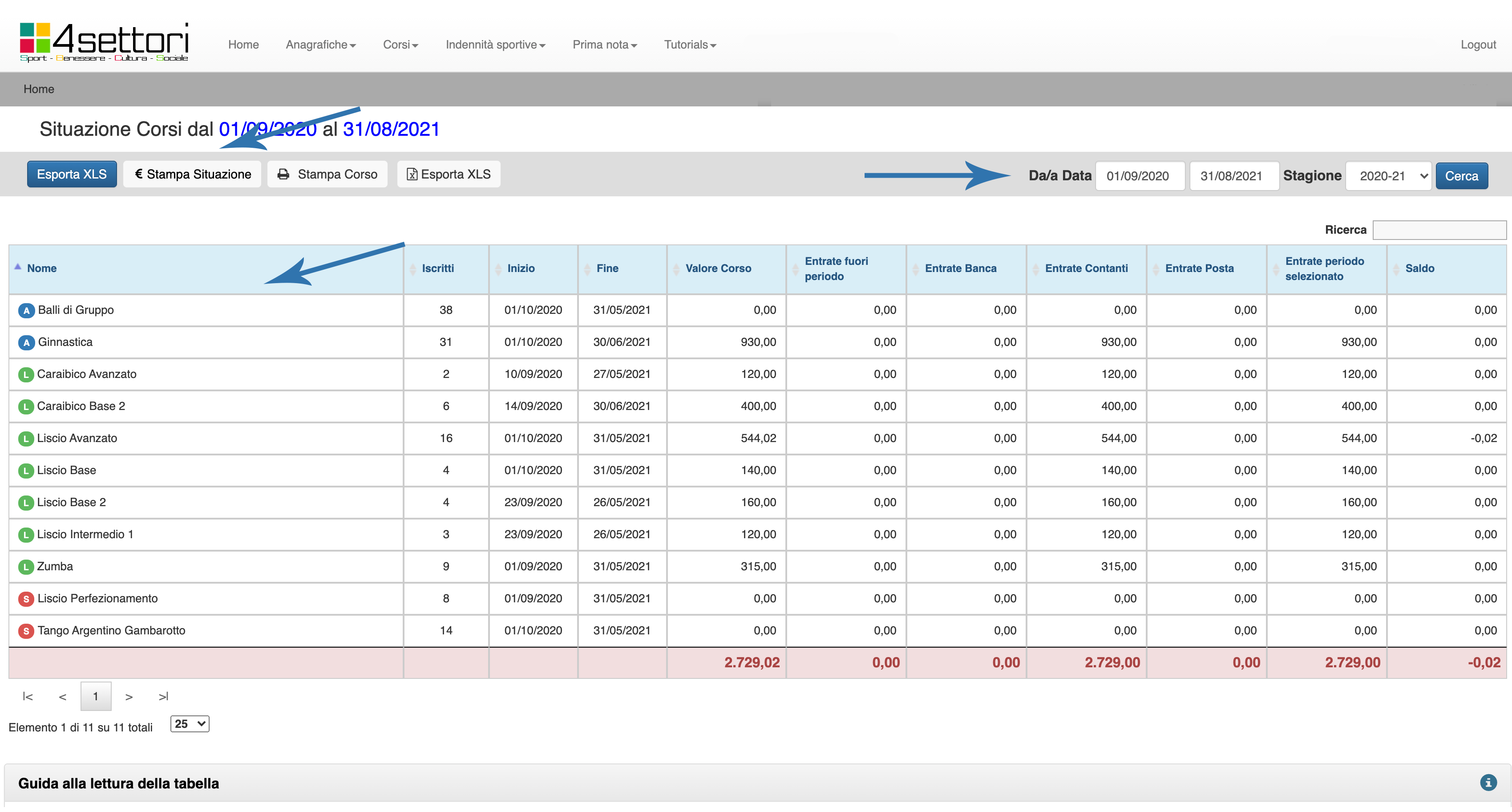Open the Stagione 2020-21 dropdown
The width and height of the screenshot is (1512, 812).
click(x=1387, y=175)
